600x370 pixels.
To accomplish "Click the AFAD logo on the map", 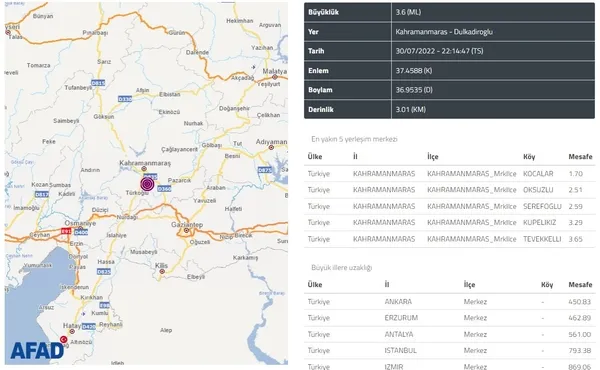I will coord(37,350).
